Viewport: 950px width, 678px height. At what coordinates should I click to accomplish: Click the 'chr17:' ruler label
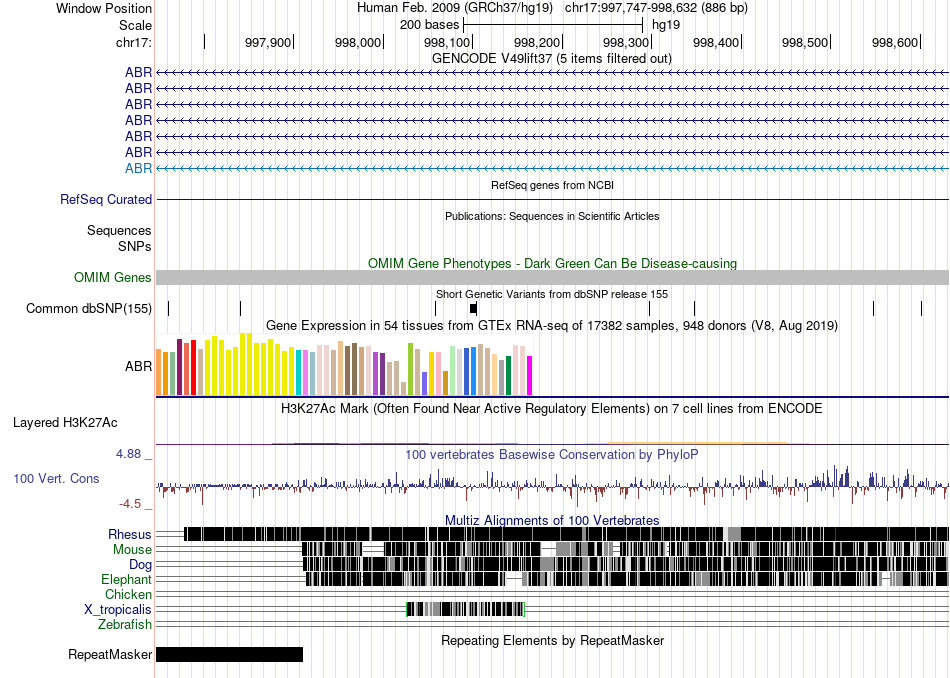coord(133,42)
